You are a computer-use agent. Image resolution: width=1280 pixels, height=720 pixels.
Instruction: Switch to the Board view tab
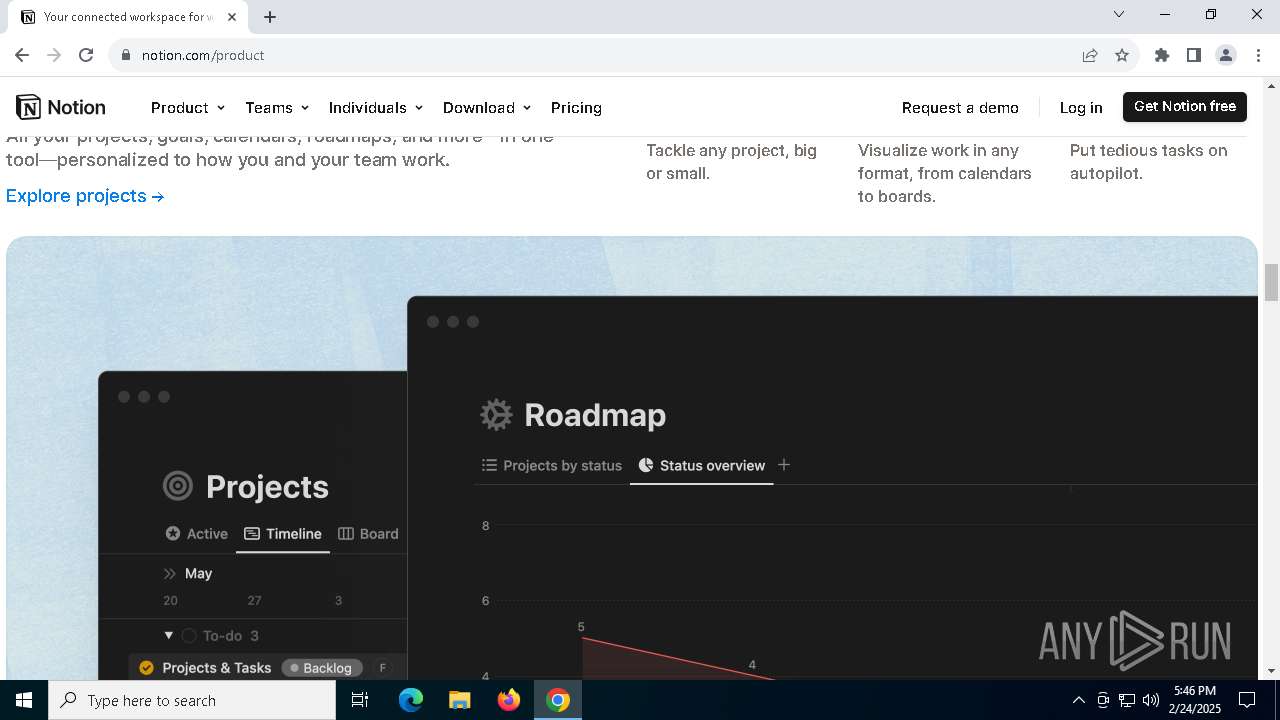click(368, 534)
